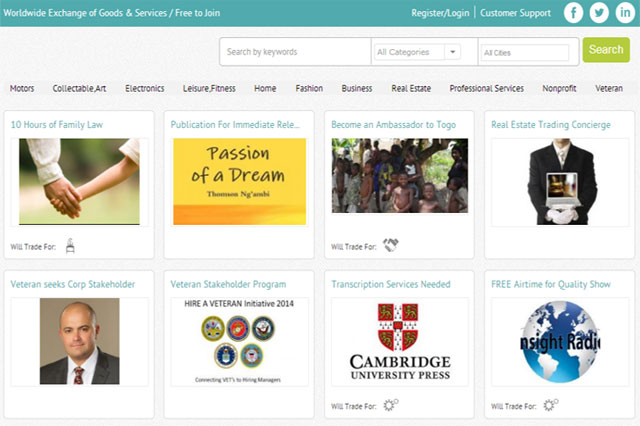Click gears trade icon under Transcription Services Needed
This screenshot has height=426, width=640.
tap(391, 405)
